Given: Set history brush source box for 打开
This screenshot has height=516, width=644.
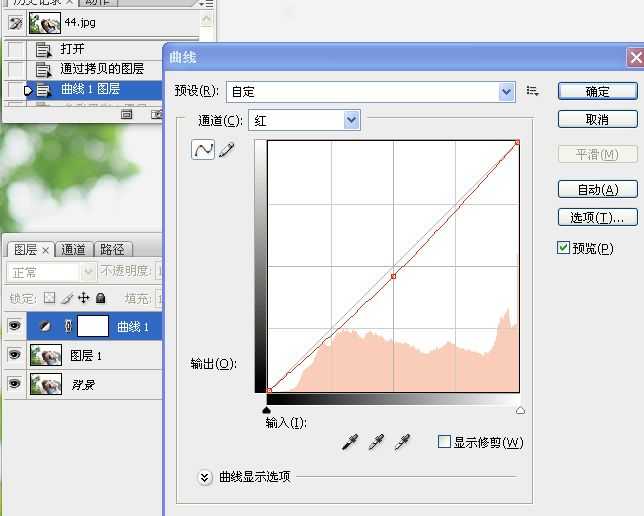Looking at the screenshot, I should click(16, 49).
